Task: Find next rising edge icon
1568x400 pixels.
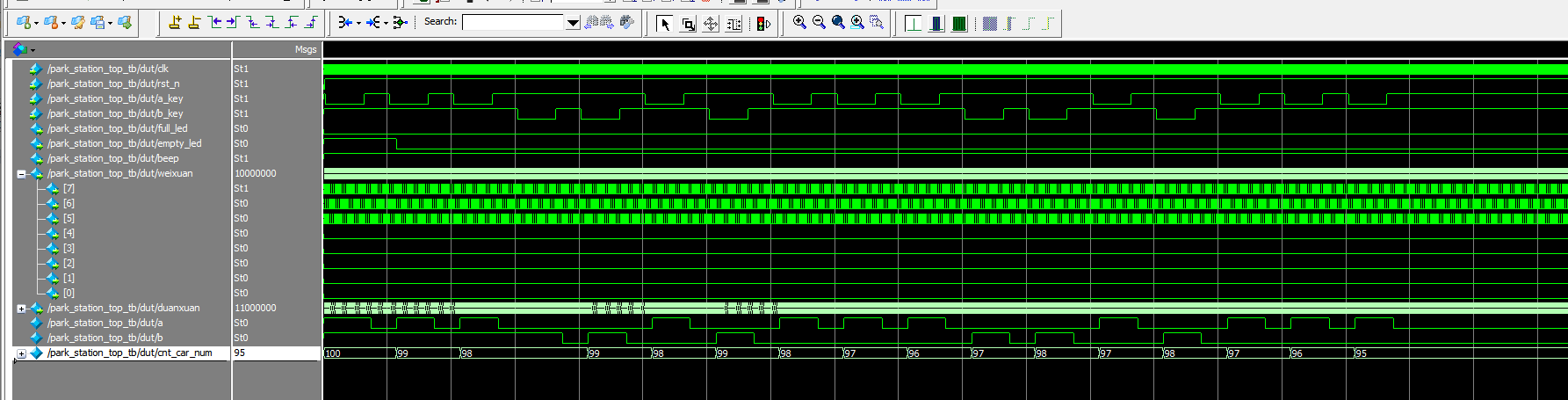Action: pyautogui.click(x=311, y=22)
